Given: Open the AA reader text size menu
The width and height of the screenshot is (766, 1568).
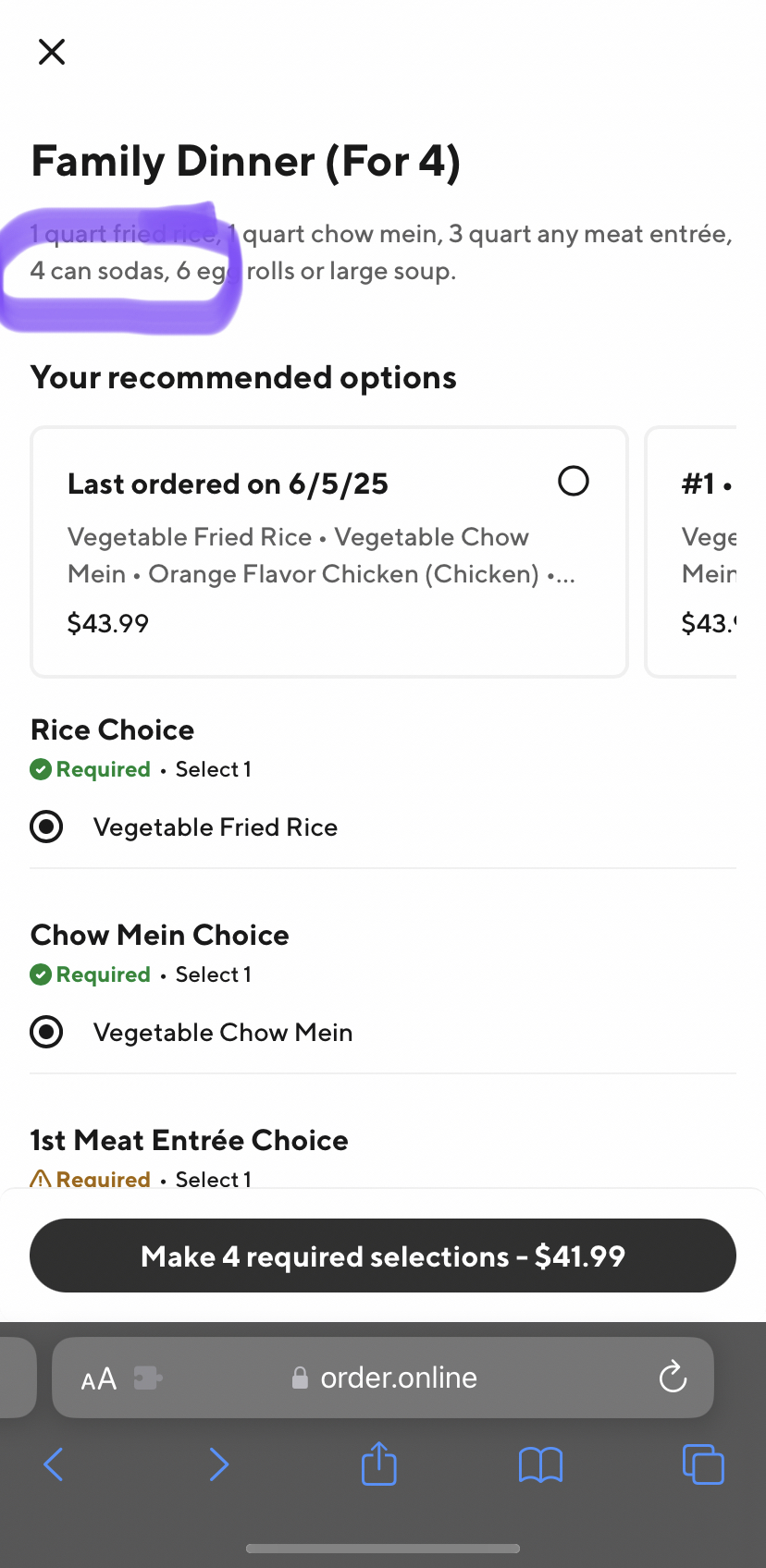Looking at the screenshot, I should tap(99, 1378).
